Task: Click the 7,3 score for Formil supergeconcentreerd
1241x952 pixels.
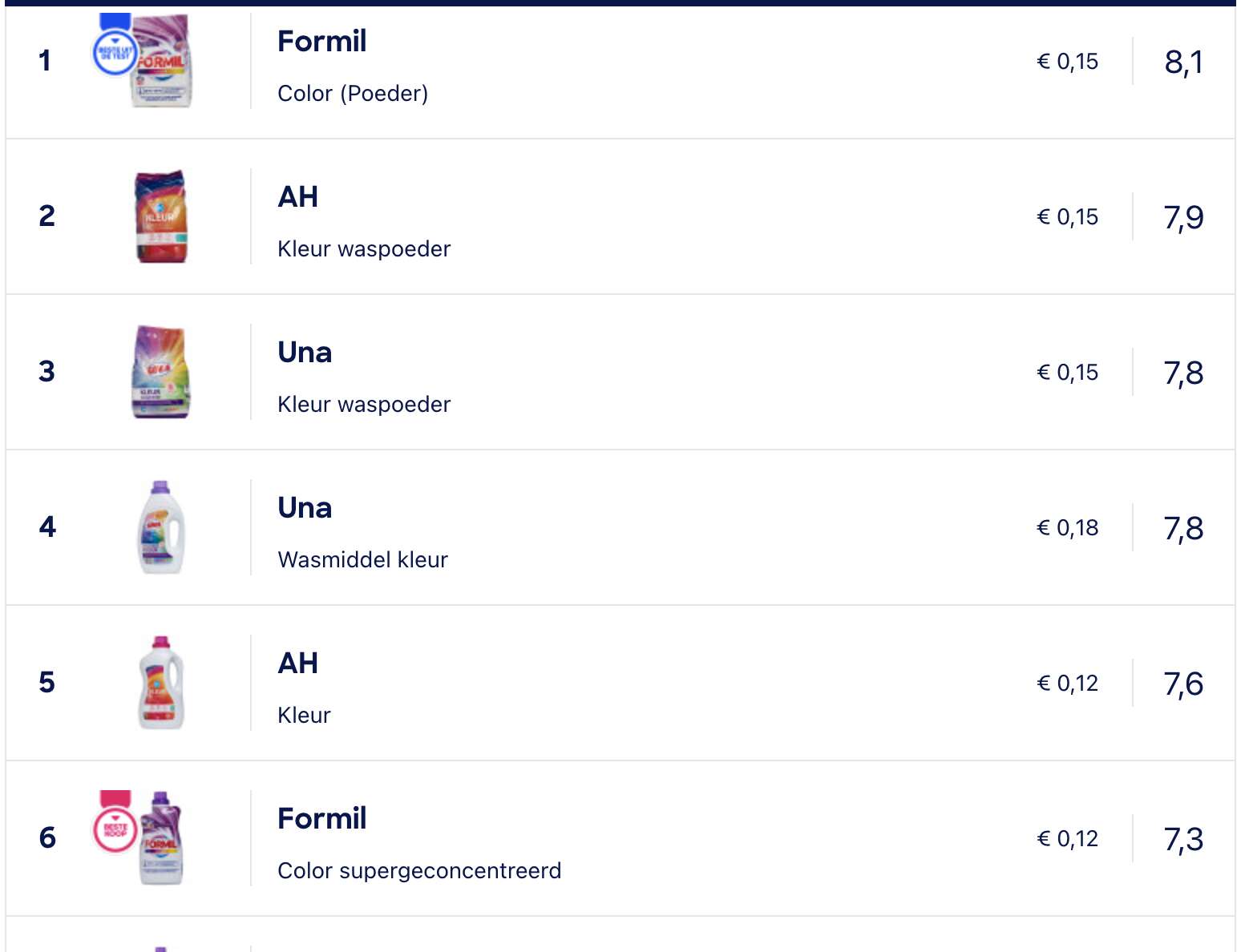Action: (x=1184, y=839)
